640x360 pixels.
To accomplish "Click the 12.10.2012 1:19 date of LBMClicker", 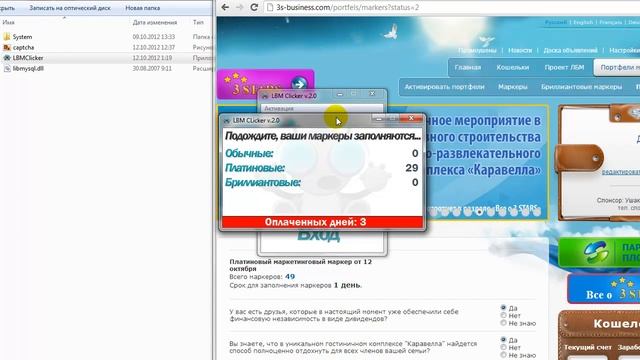I will 152,58.
